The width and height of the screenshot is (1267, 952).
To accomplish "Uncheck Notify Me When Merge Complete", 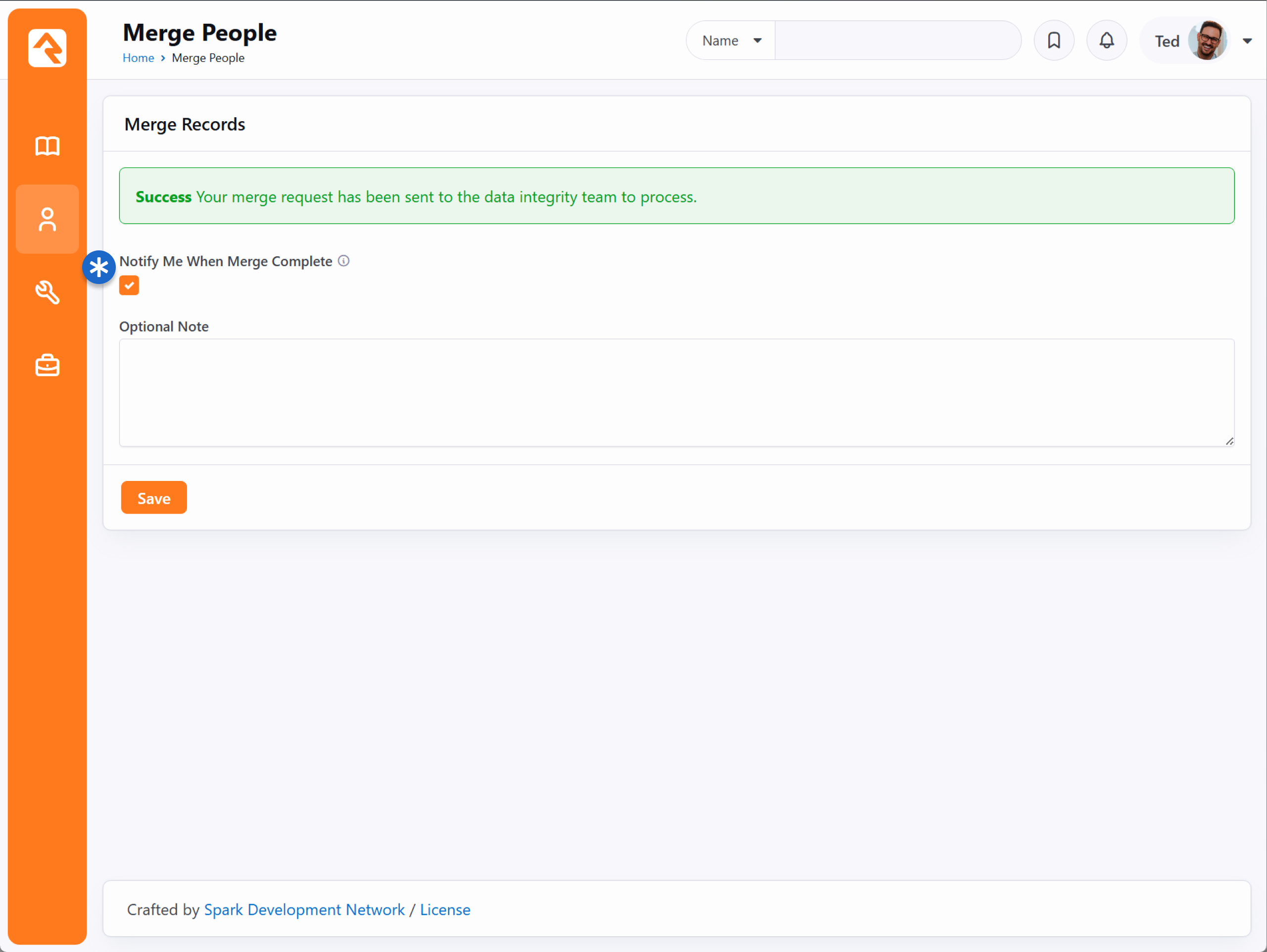I will click(x=129, y=286).
